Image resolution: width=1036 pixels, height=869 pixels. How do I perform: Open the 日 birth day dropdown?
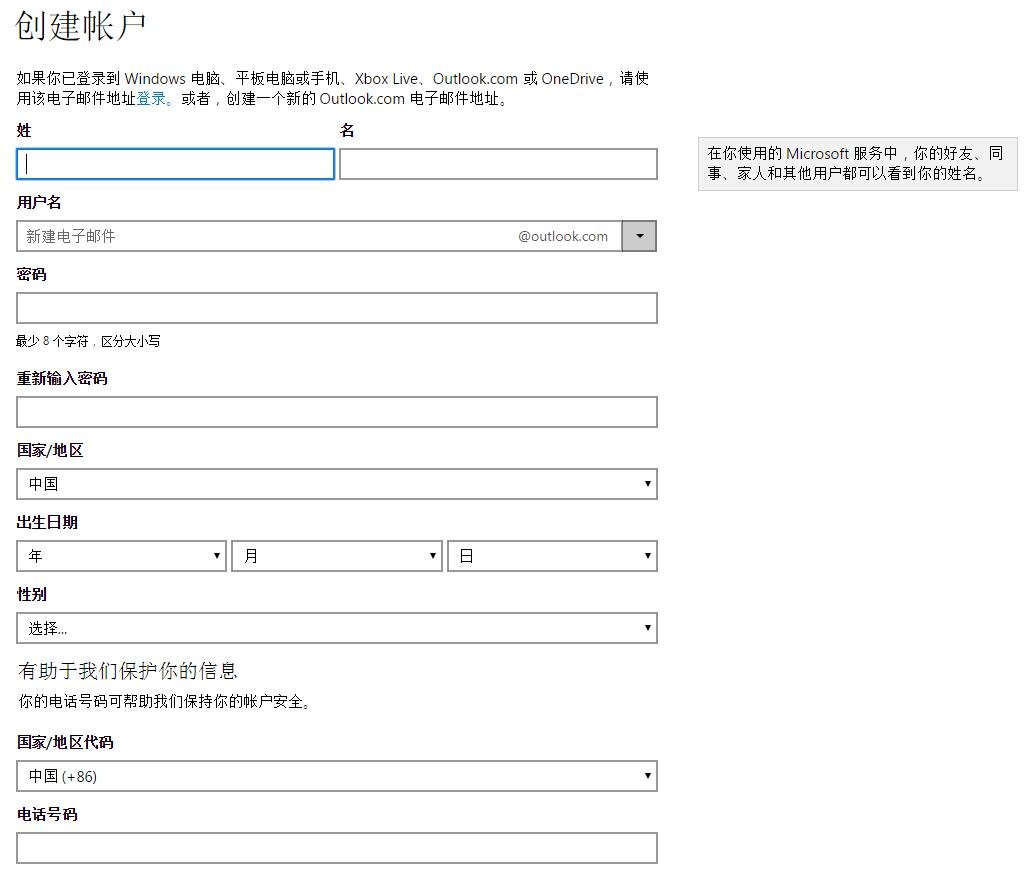pos(550,555)
